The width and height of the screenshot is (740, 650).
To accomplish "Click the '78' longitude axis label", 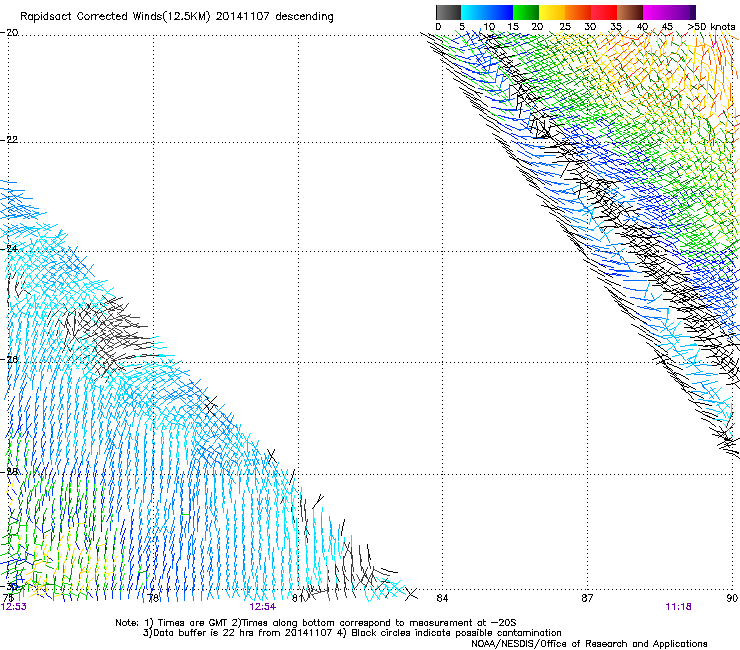I will pos(153,598).
